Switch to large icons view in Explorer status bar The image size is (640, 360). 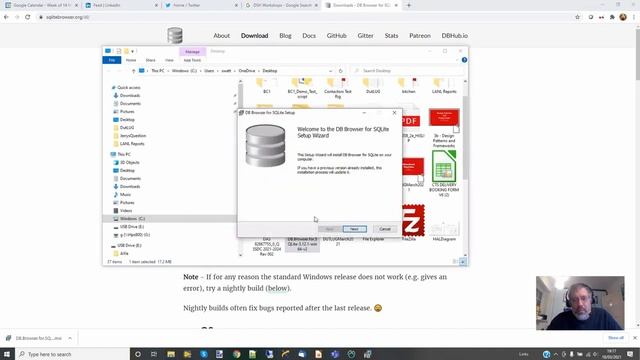pyautogui.click(x=463, y=262)
